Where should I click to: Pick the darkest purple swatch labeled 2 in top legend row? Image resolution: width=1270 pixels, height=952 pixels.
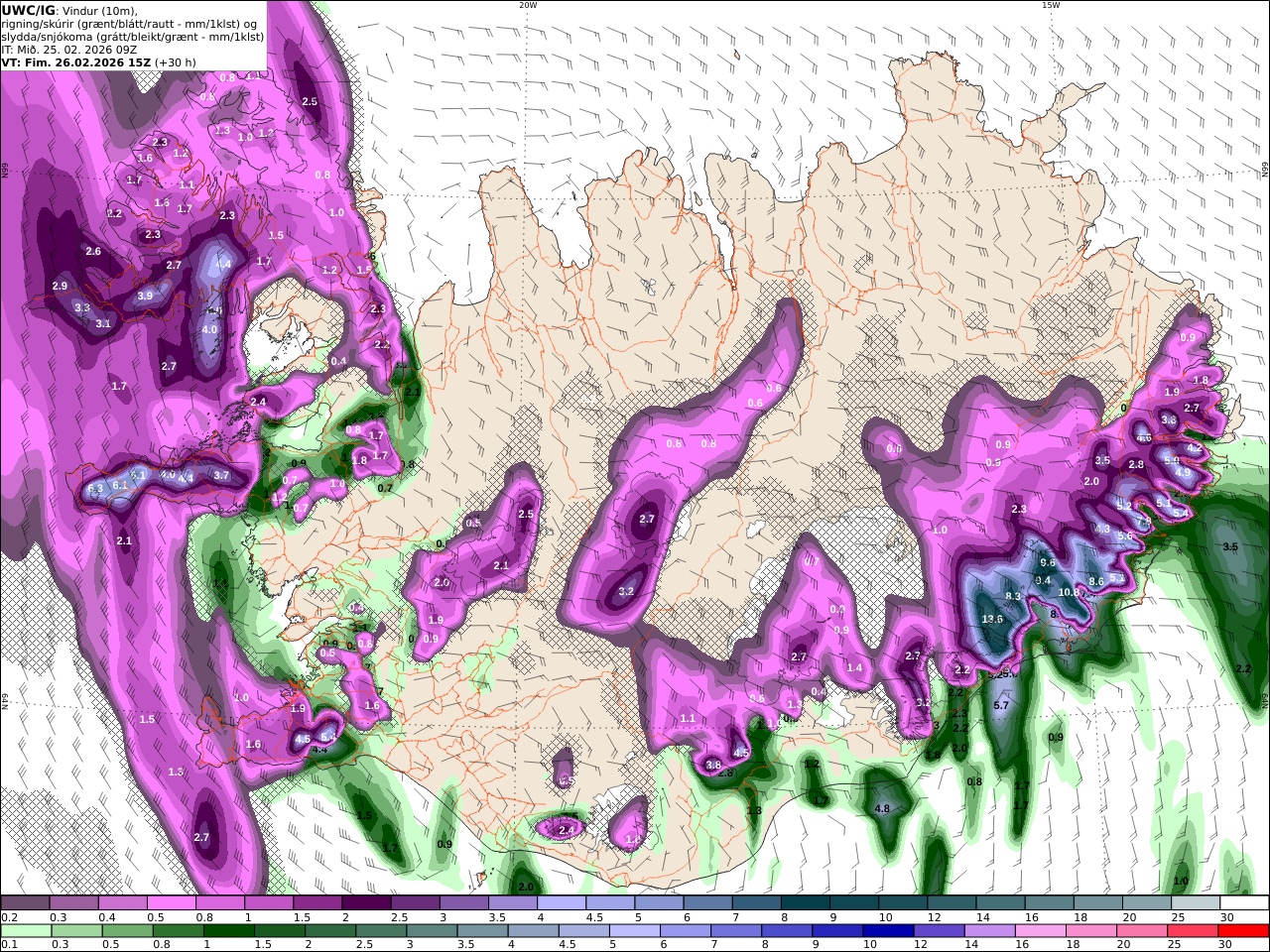pos(366,903)
